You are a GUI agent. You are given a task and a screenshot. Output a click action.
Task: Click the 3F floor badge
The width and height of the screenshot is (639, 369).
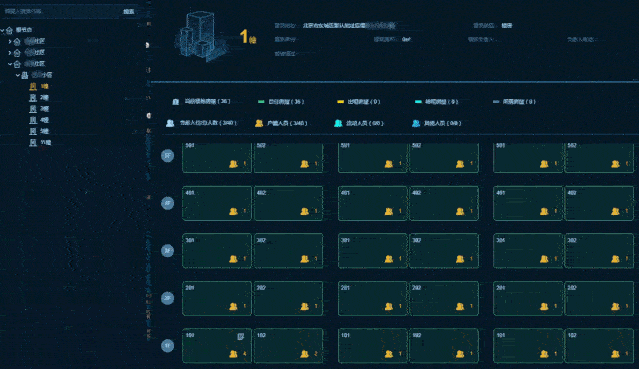click(167, 250)
